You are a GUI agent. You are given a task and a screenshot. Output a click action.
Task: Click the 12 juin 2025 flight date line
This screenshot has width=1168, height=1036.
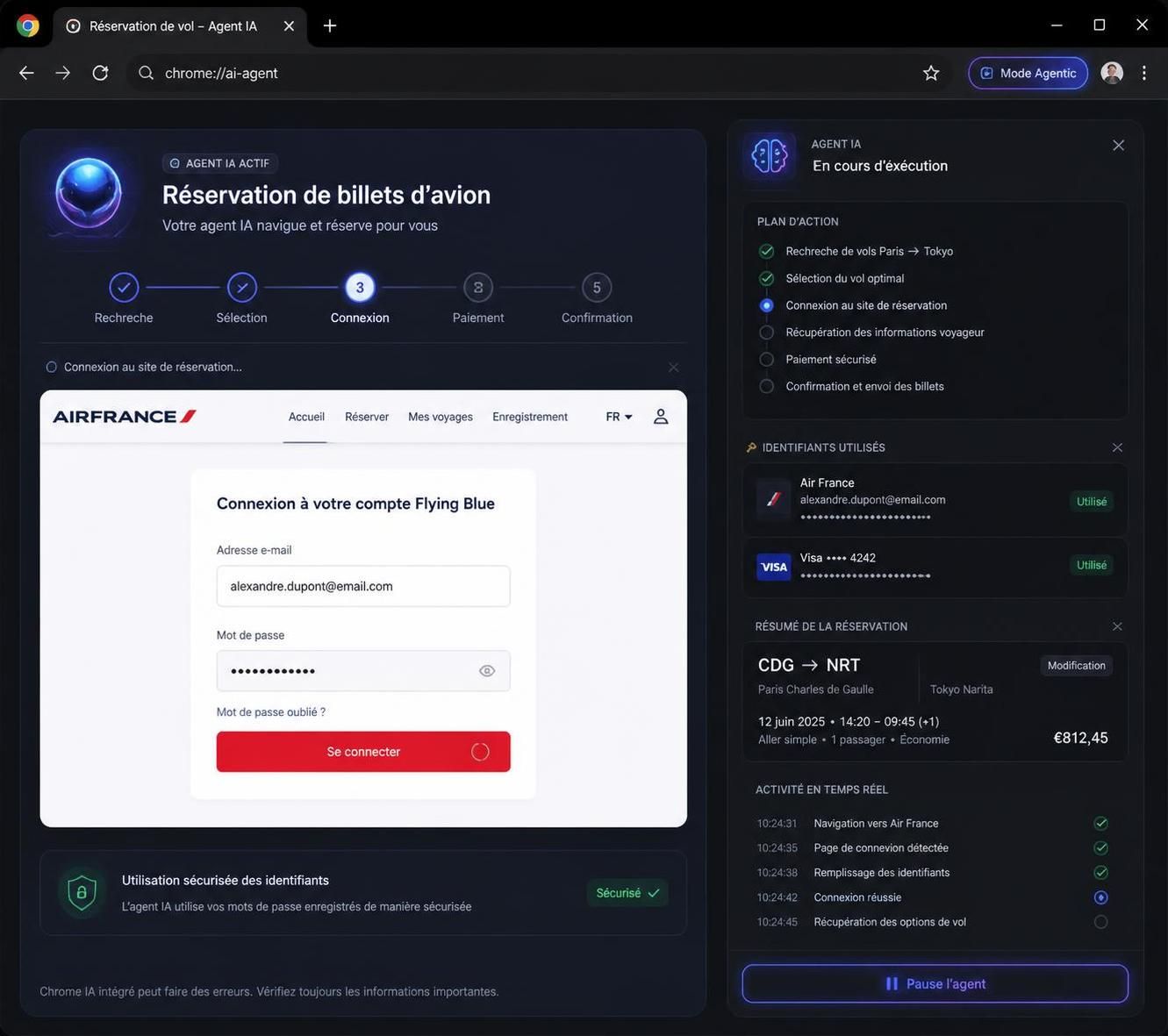[x=849, y=721]
